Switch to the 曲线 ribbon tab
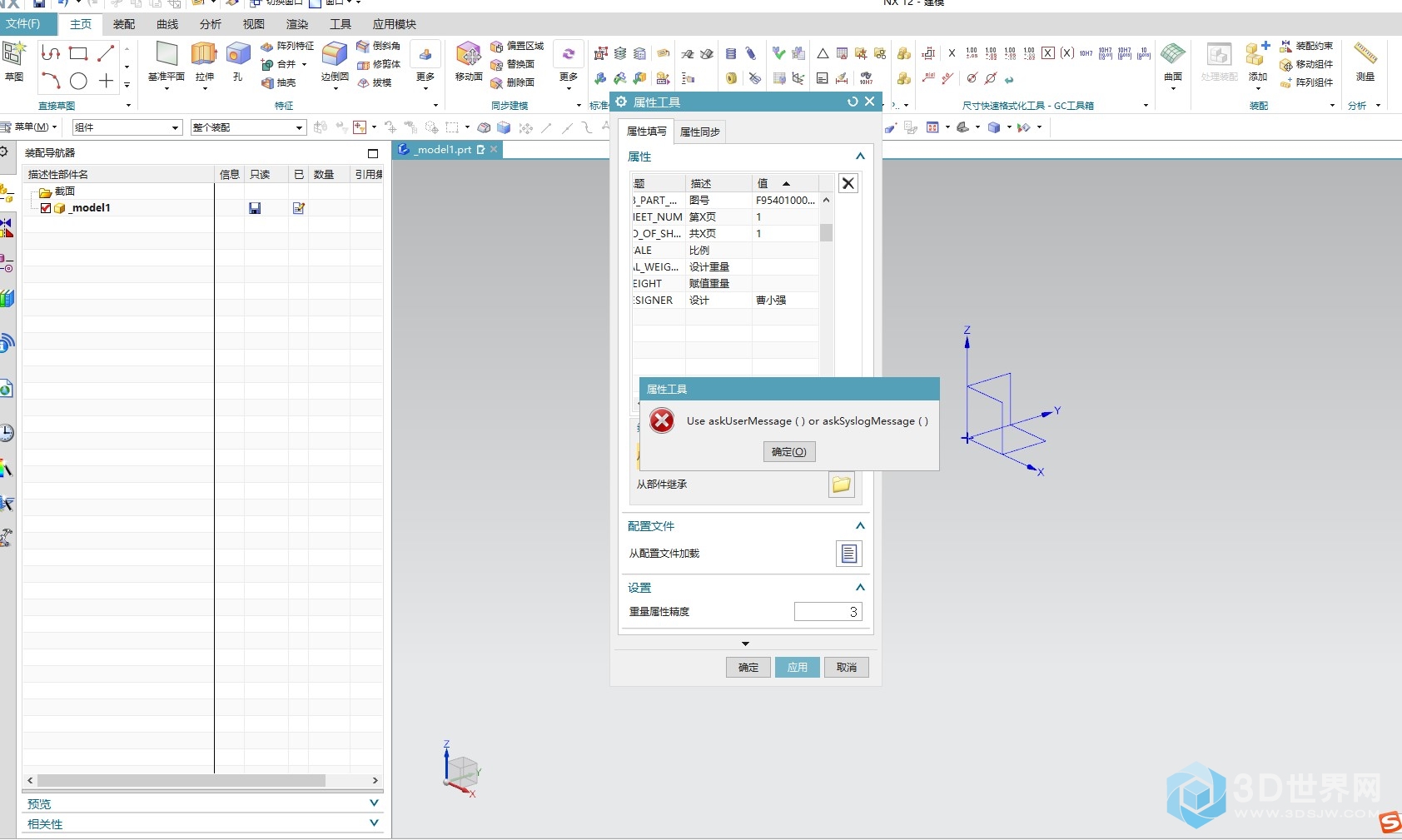 click(167, 24)
